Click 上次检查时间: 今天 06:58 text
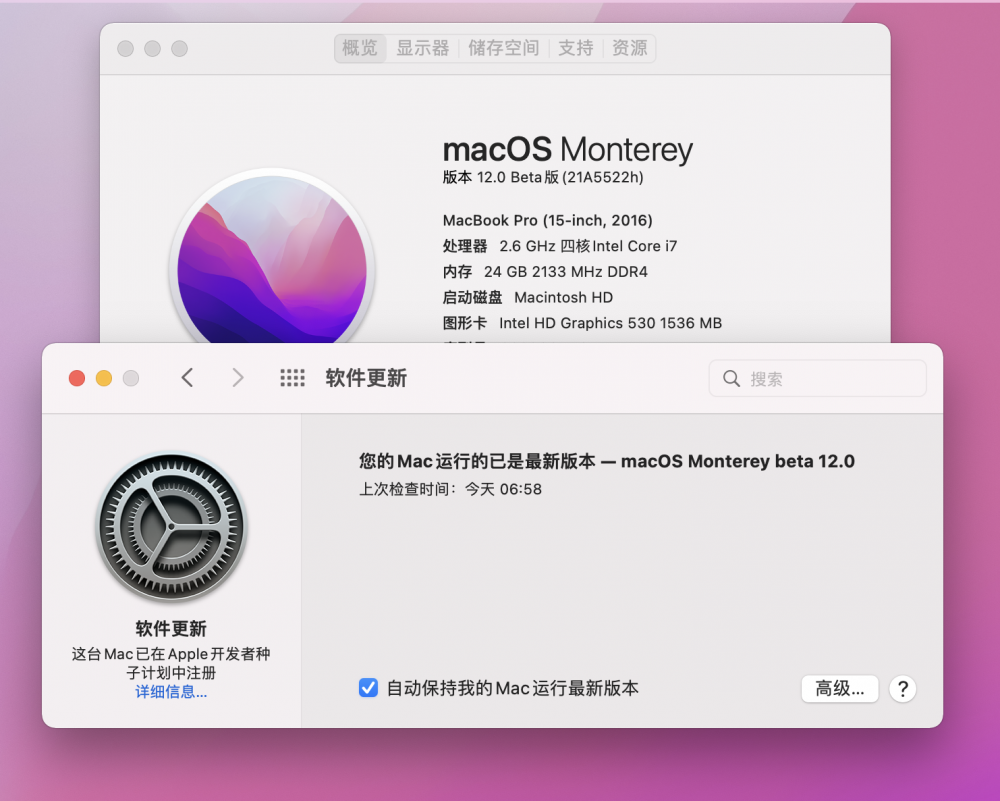The image size is (1000, 801). click(450, 489)
